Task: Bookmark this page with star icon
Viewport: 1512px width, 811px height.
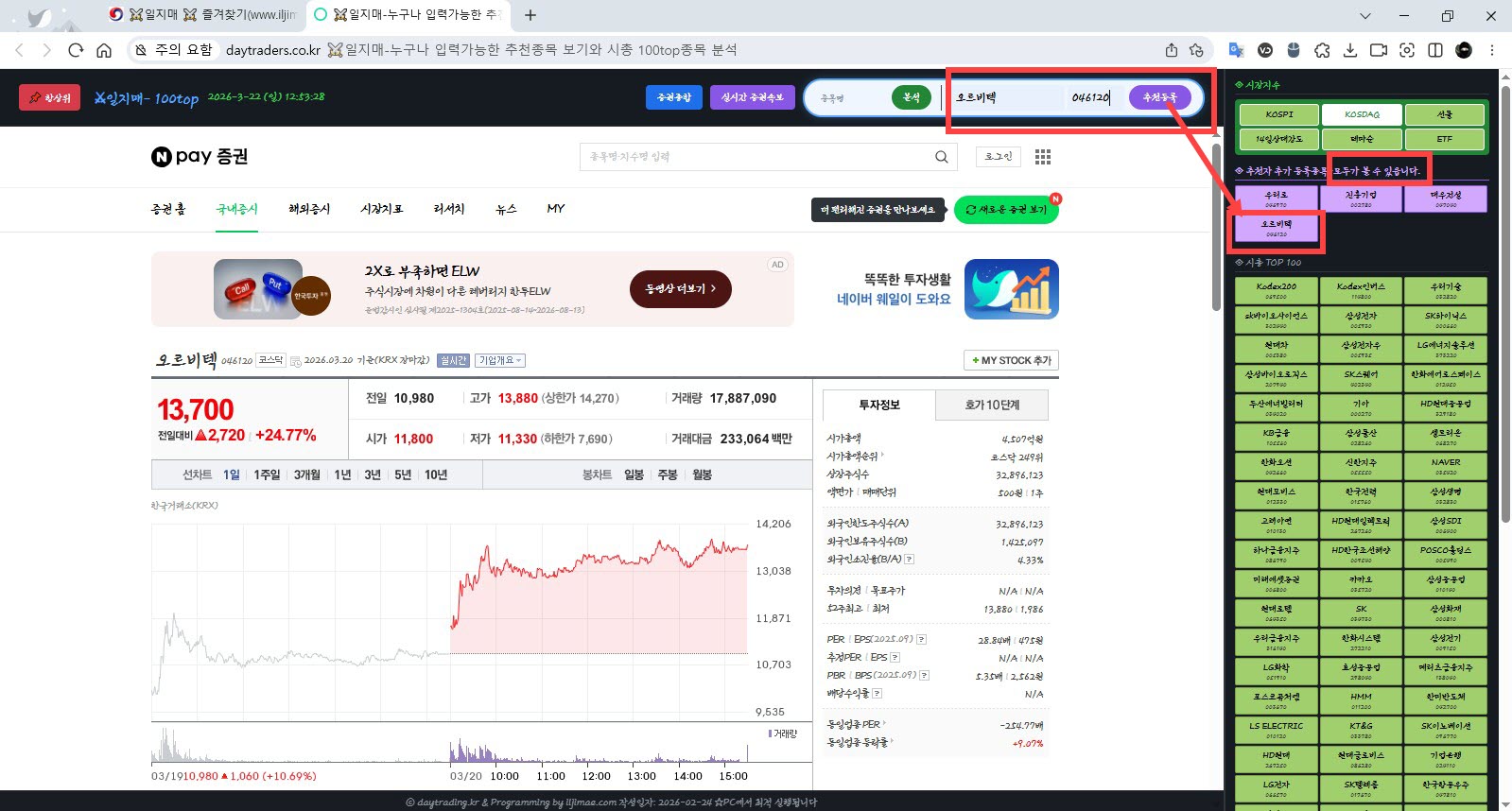Action: [x=1197, y=50]
